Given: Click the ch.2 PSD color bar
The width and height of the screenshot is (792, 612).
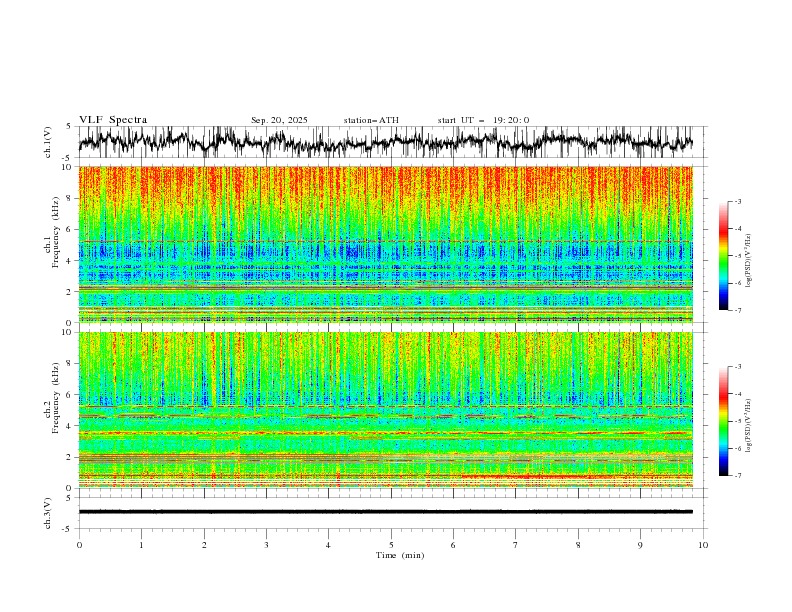Looking at the screenshot, I should click(x=723, y=421).
